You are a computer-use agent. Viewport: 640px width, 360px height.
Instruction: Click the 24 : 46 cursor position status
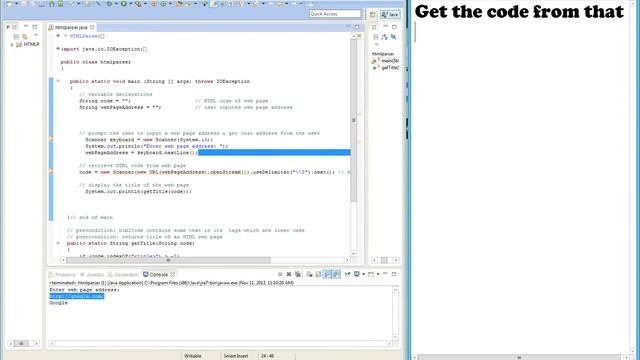point(267,356)
